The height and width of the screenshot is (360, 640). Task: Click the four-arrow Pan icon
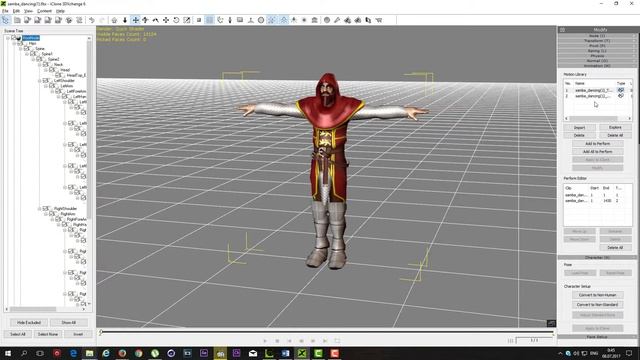click(x=166, y=20)
